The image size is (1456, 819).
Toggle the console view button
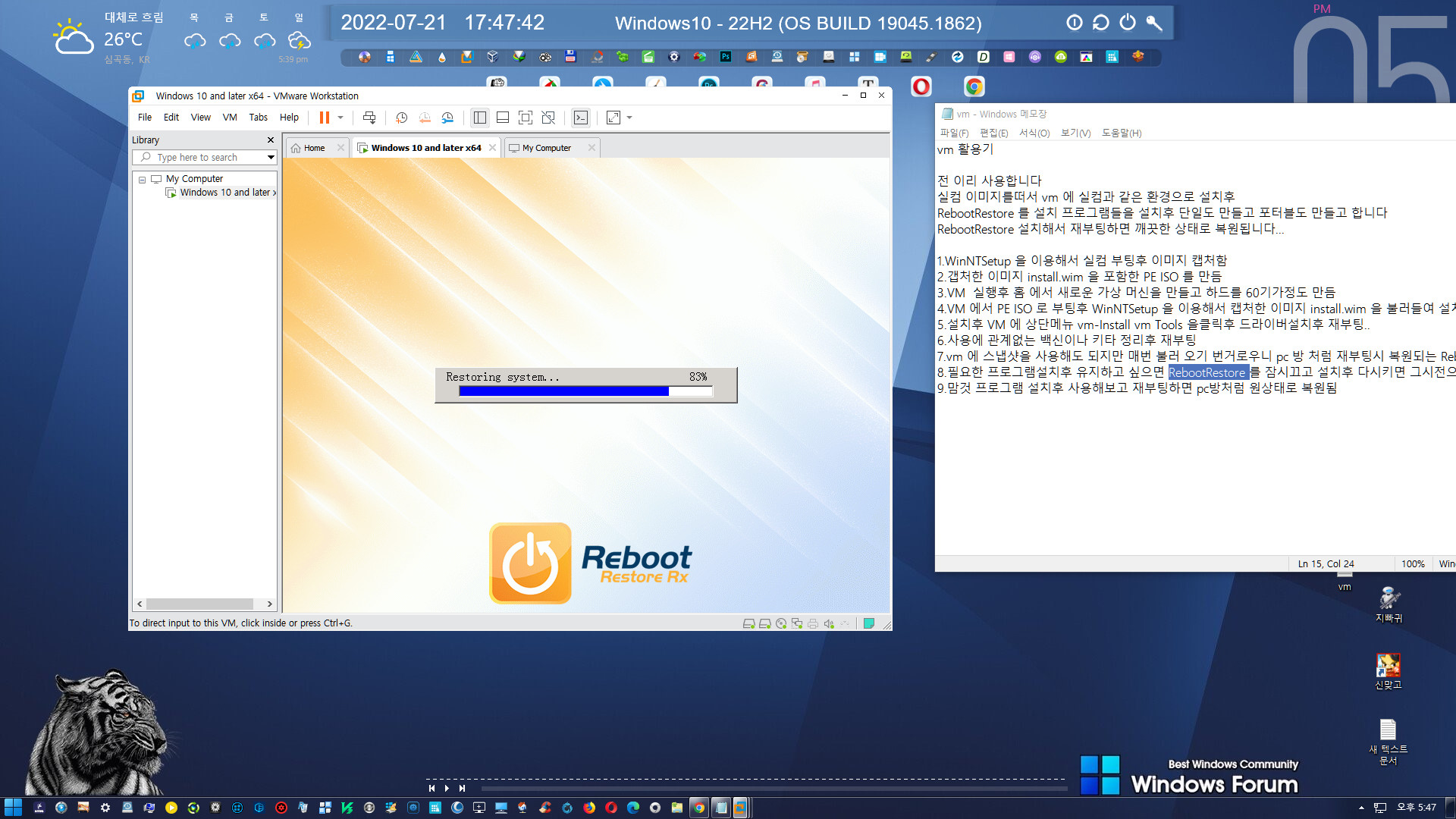coord(581,118)
